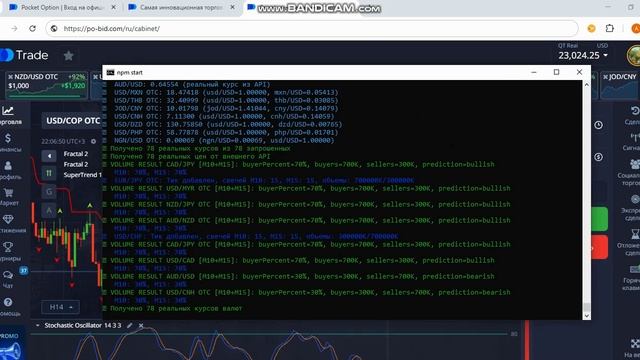This screenshot has width=640, height=360.
Task: Close the JOD/CNY asset tab
Action: click(x=605, y=77)
